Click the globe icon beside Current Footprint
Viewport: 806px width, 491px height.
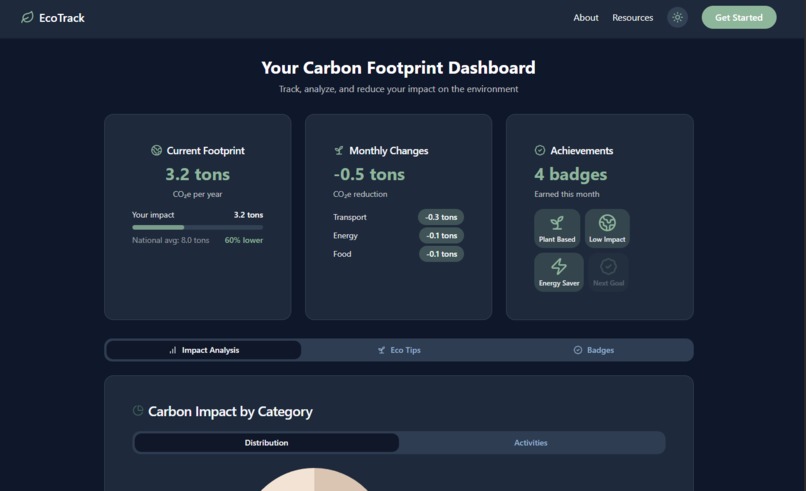click(x=156, y=150)
